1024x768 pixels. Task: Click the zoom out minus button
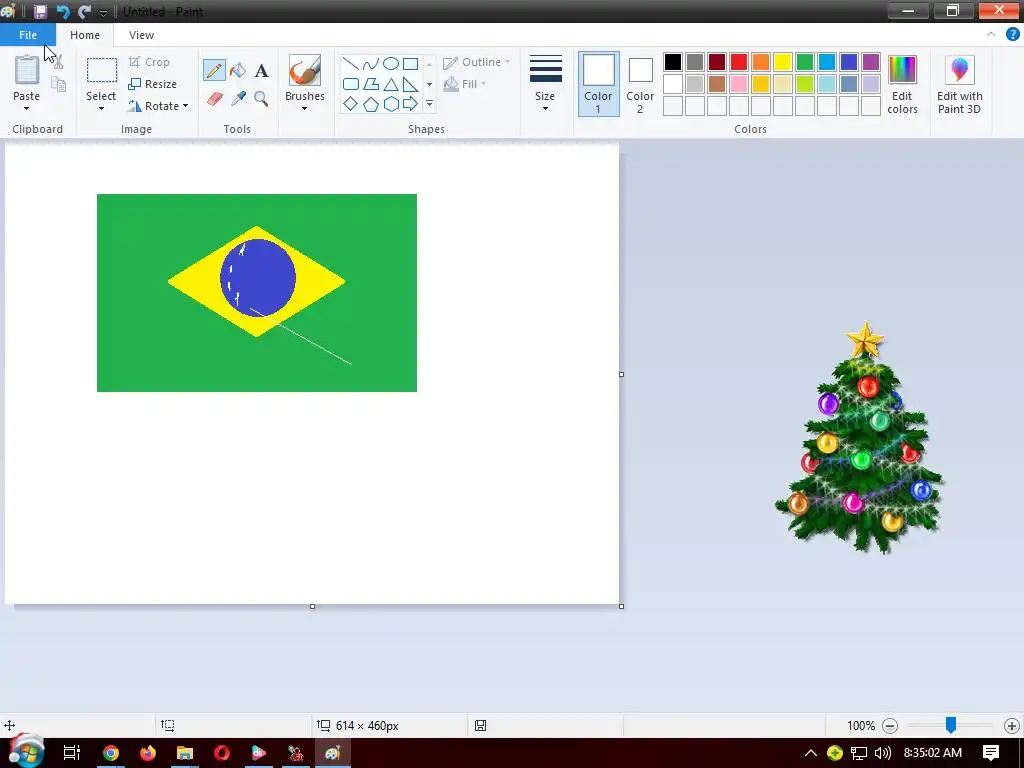pos(889,726)
